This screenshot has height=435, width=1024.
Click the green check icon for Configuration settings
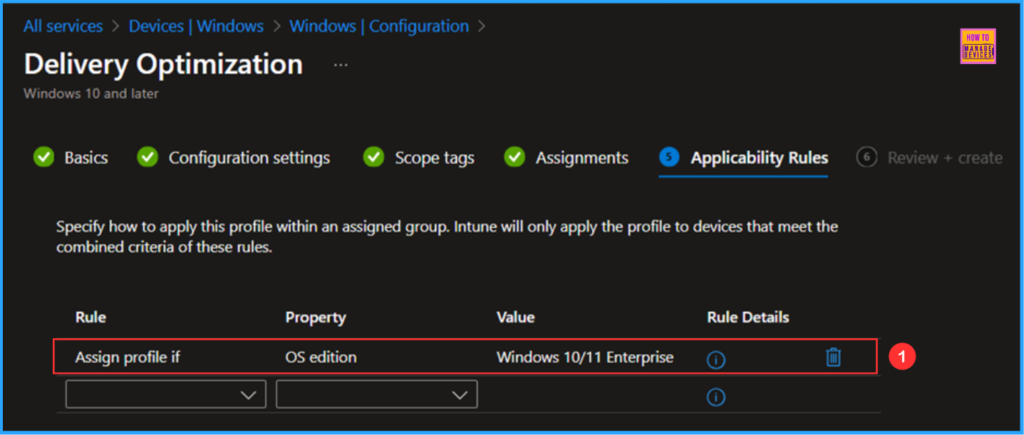(148, 157)
